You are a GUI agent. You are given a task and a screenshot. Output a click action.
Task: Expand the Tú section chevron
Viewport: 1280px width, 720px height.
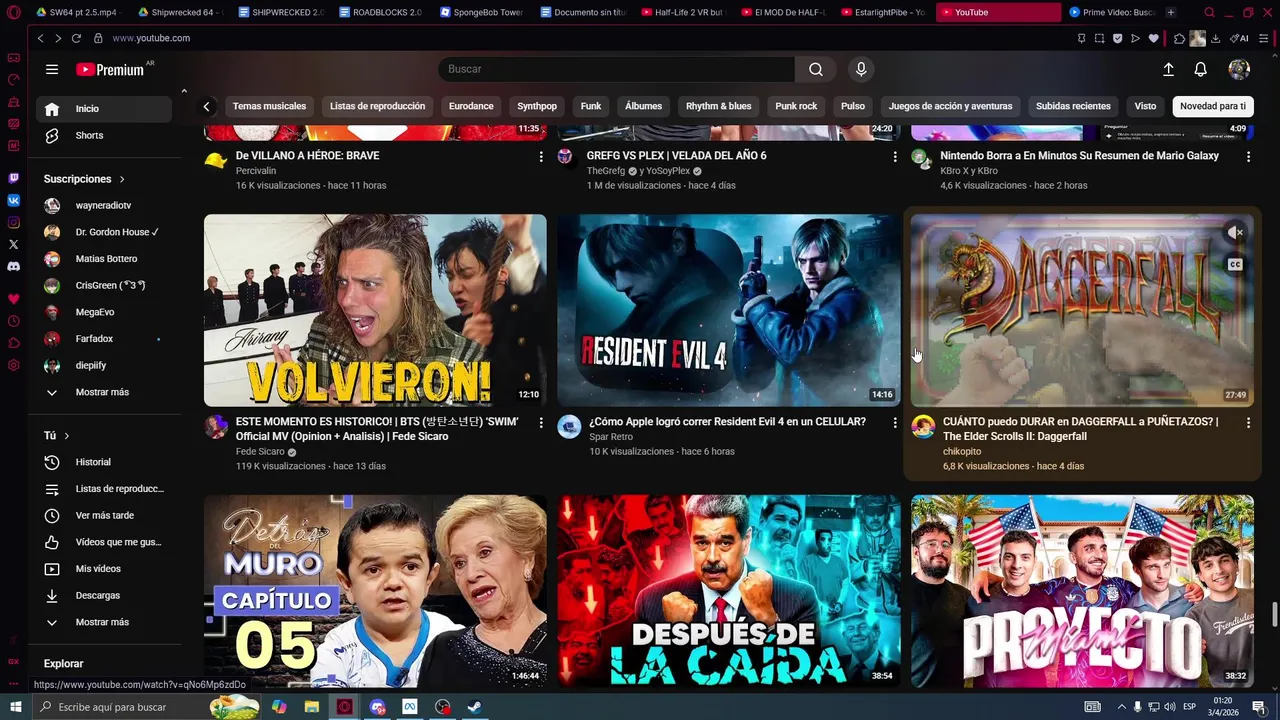67,436
